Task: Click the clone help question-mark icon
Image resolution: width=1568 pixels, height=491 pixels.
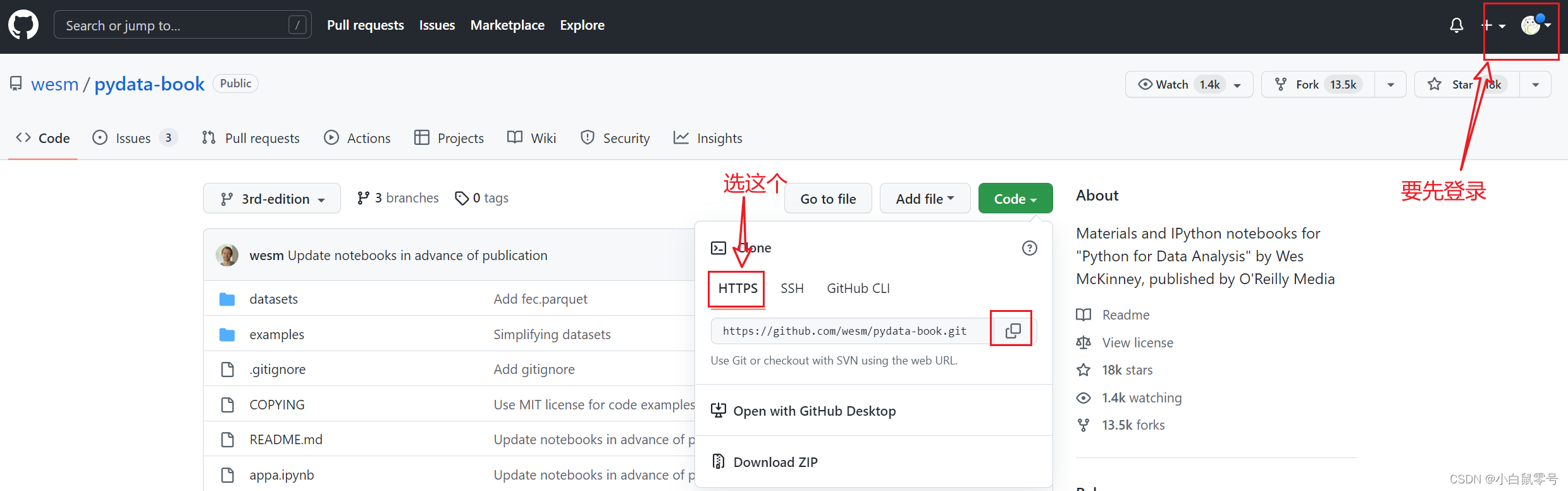Action: pyautogui.click(x=1030, y=248)
